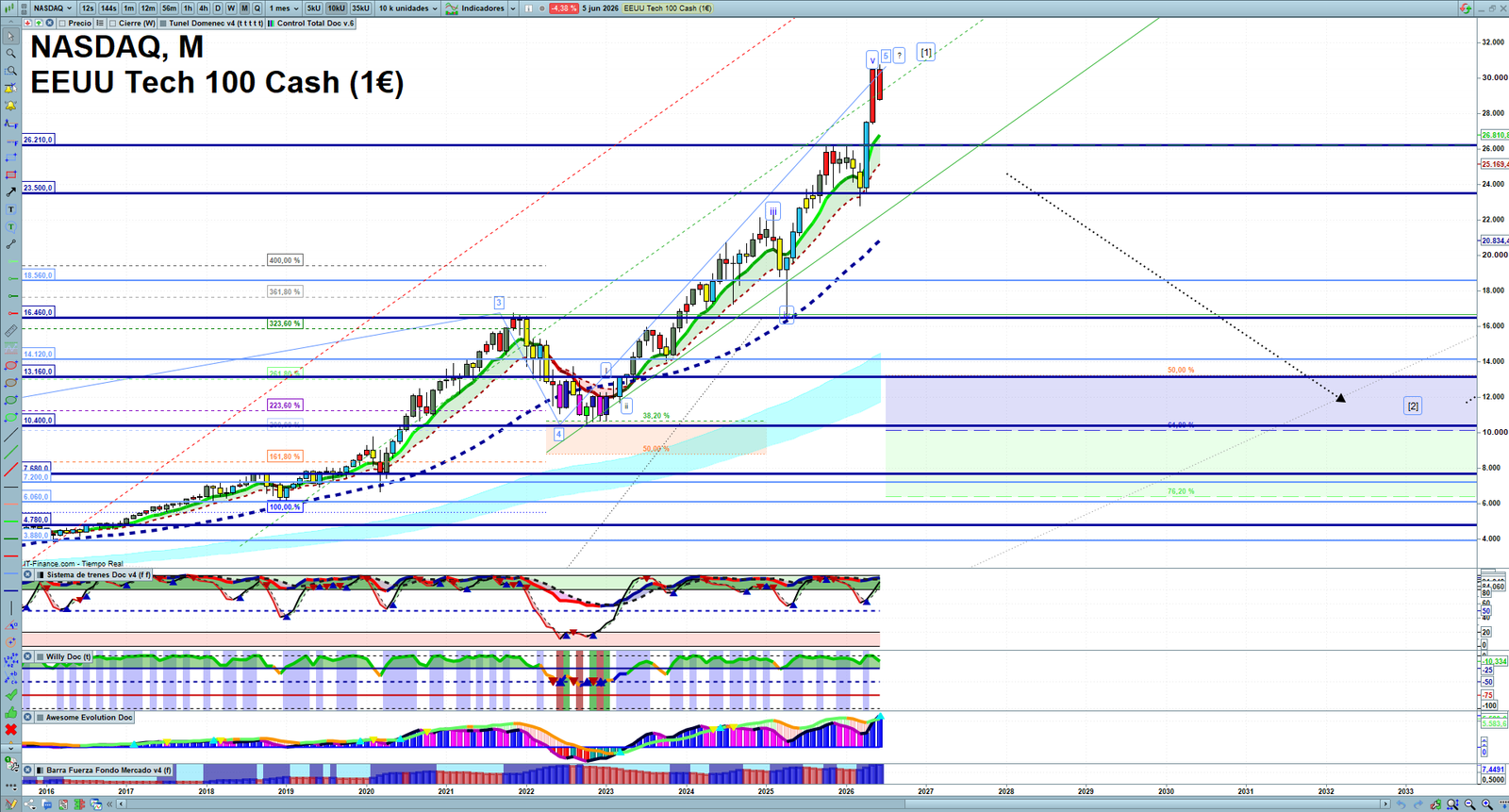Image resolution: width=1509 pixels, height=812 pixels.
Task: Select the 10kU units button
Action: tap(337, 8)
